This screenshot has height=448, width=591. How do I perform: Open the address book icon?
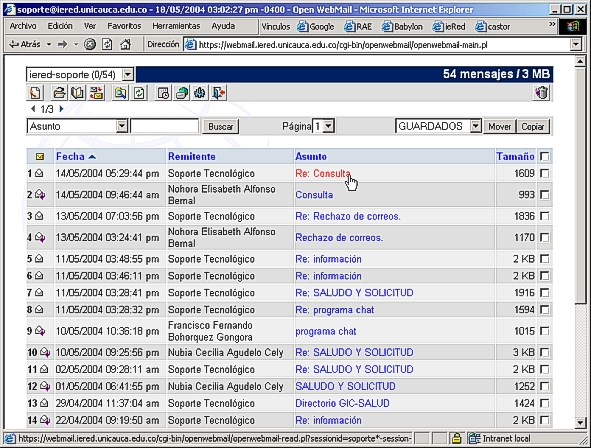pyautogui.click(x=78, y=93)
